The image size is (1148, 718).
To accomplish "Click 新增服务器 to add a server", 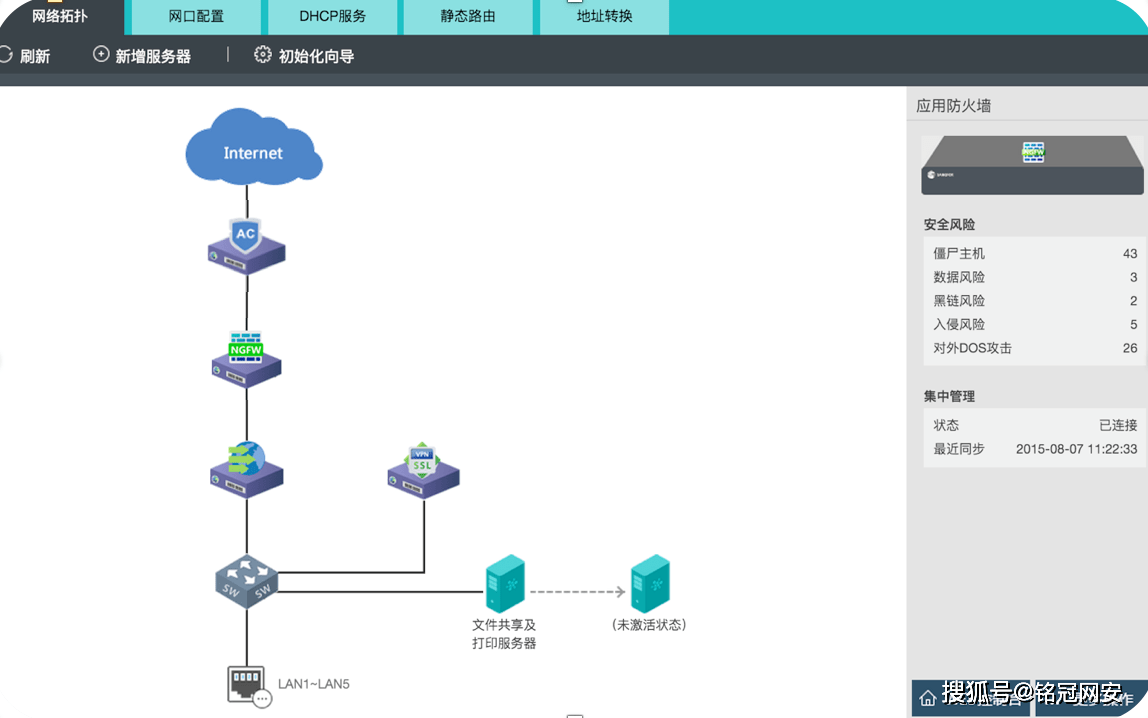I will (x=142, y=56).
